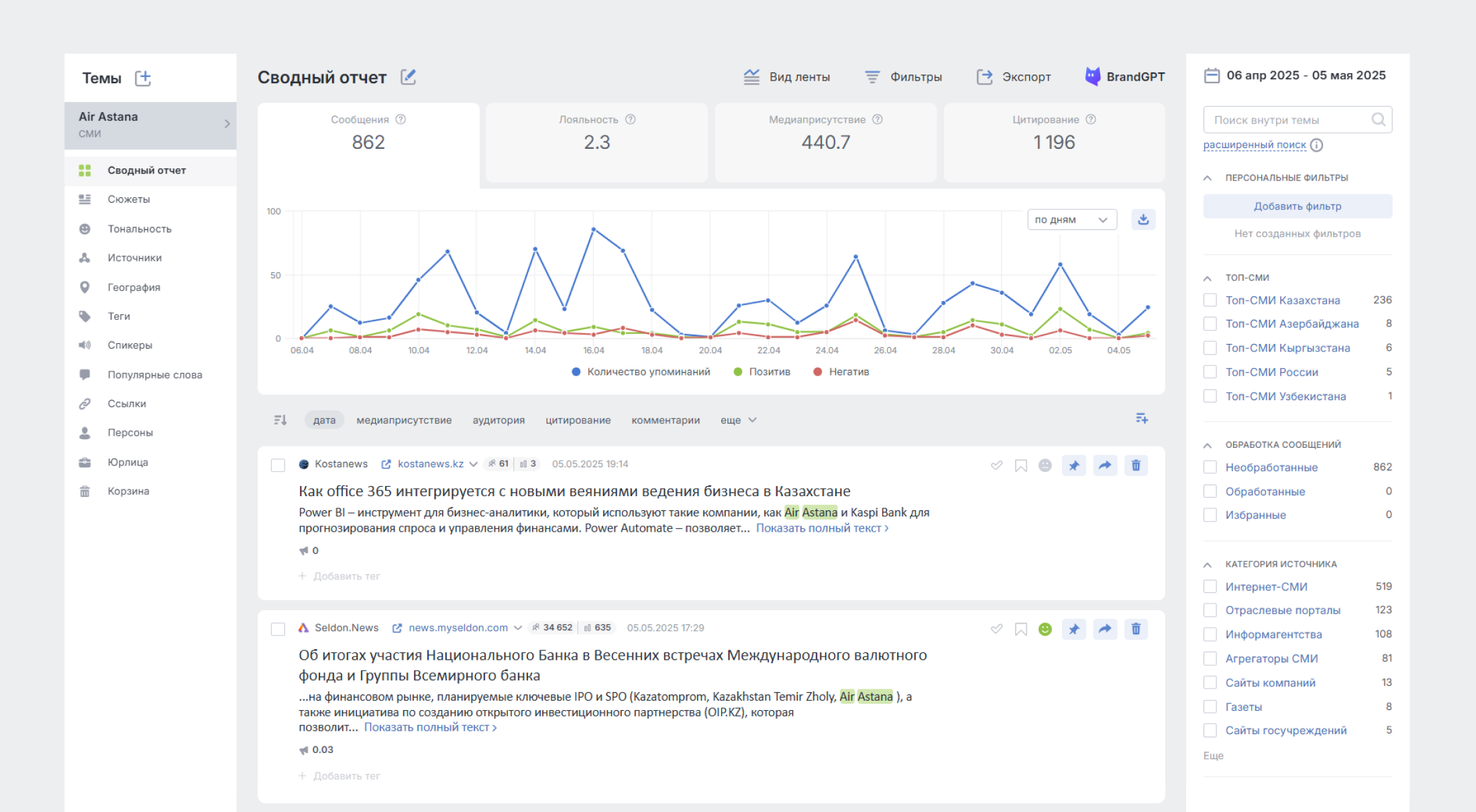Check the Избранные filter
The height and width of the screenshot is (812, 1476).
pos(1210,515)
